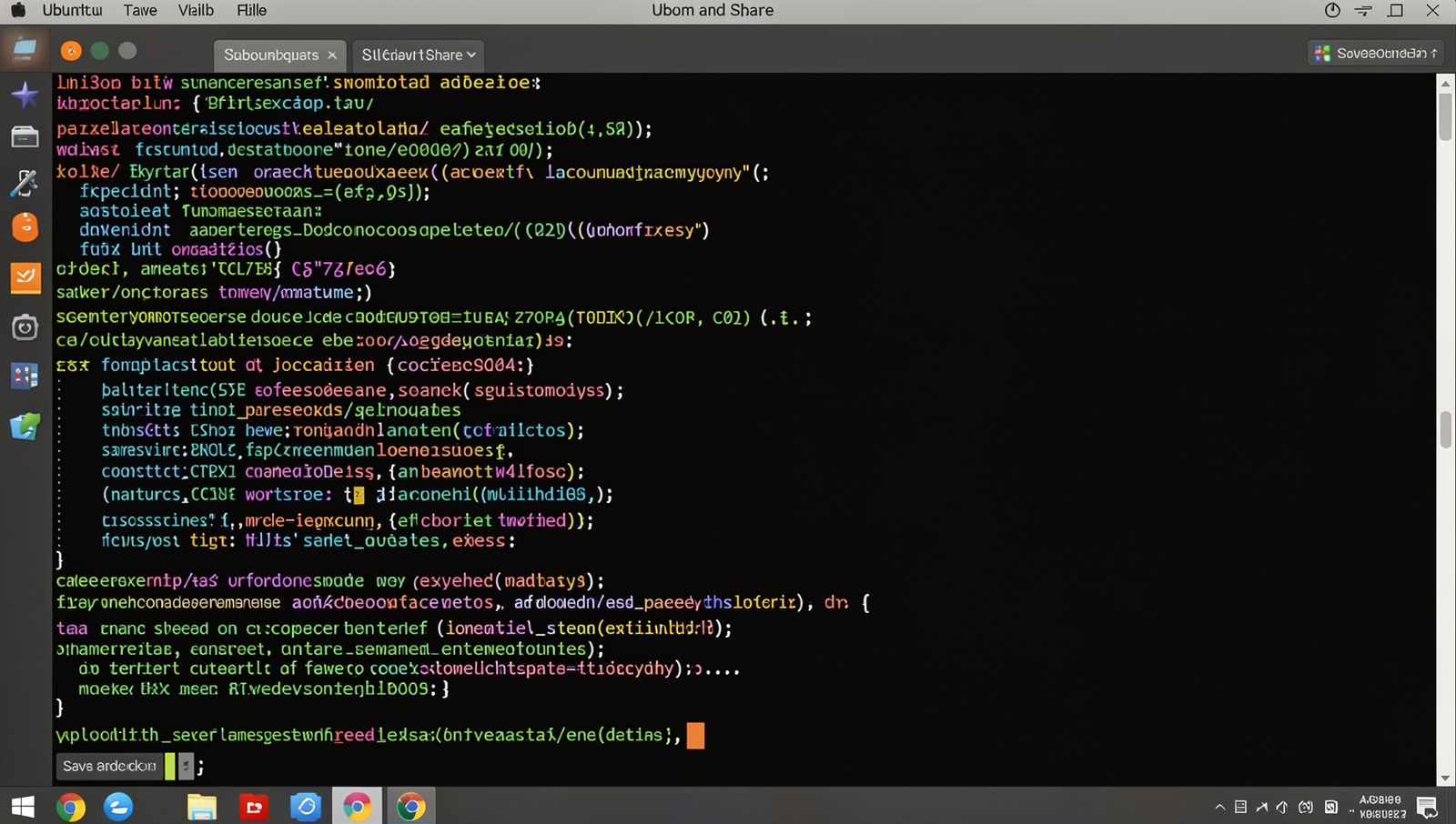Viewport: 1456px width, 824px height.
Task: Click the line starting 'maeker BXX meen'
Action: 264,689
